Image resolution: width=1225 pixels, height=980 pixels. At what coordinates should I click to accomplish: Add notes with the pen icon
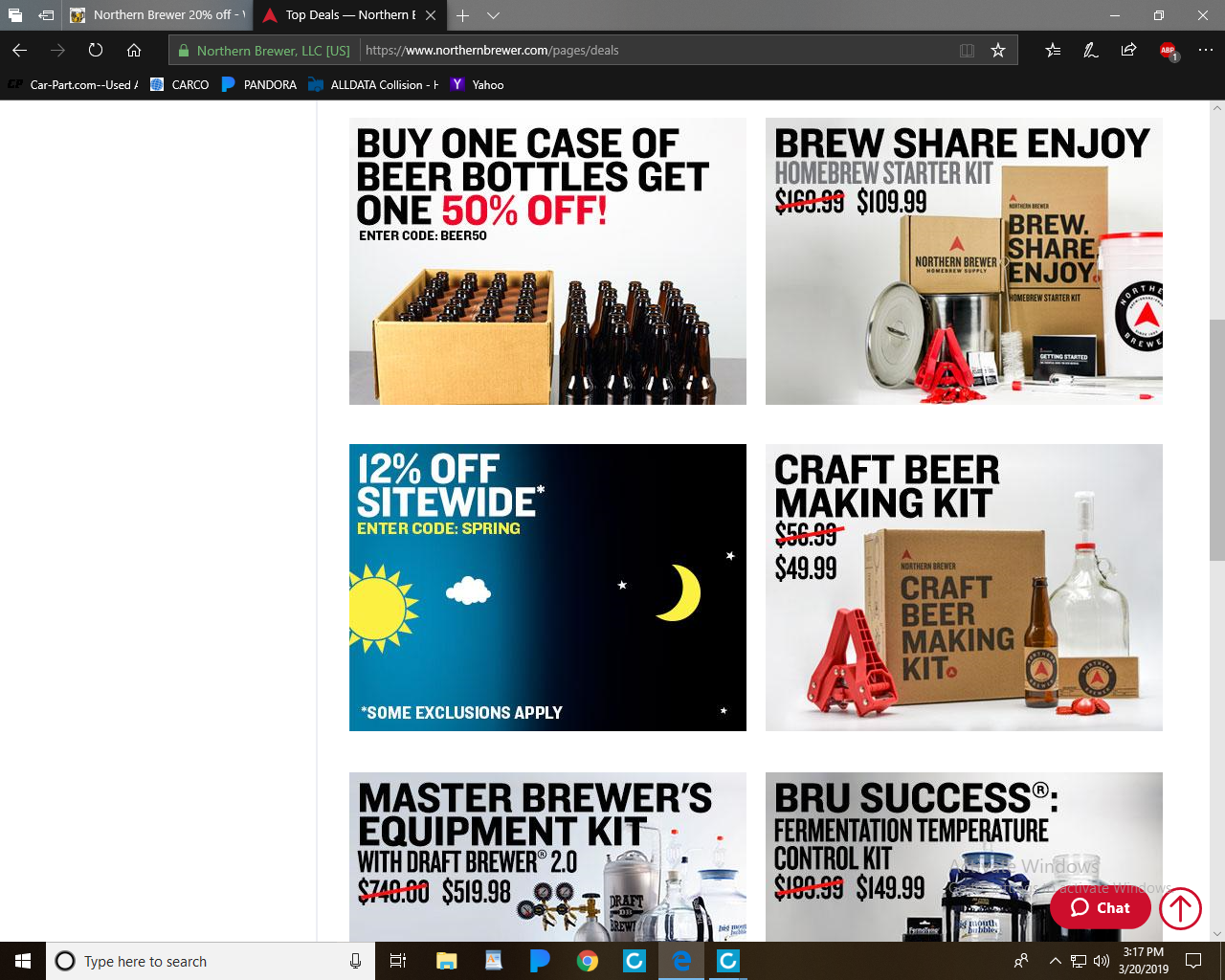[1091, 51]
